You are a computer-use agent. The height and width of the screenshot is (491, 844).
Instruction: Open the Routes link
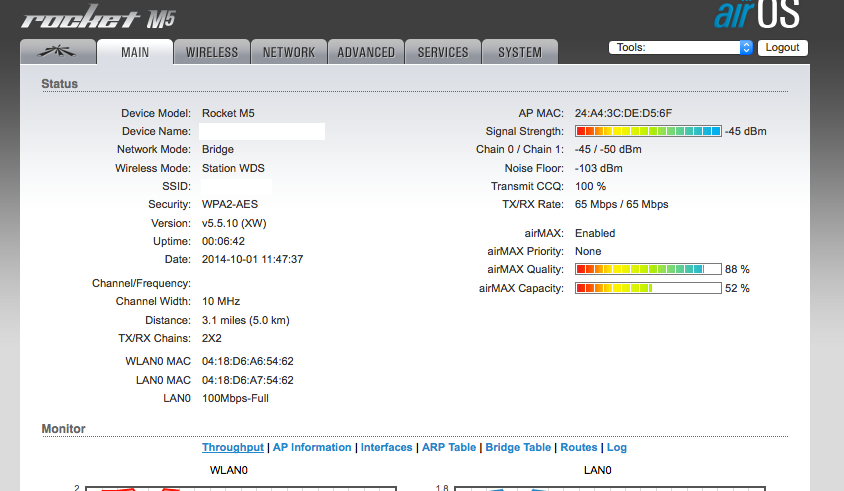[x=579, y=447]
